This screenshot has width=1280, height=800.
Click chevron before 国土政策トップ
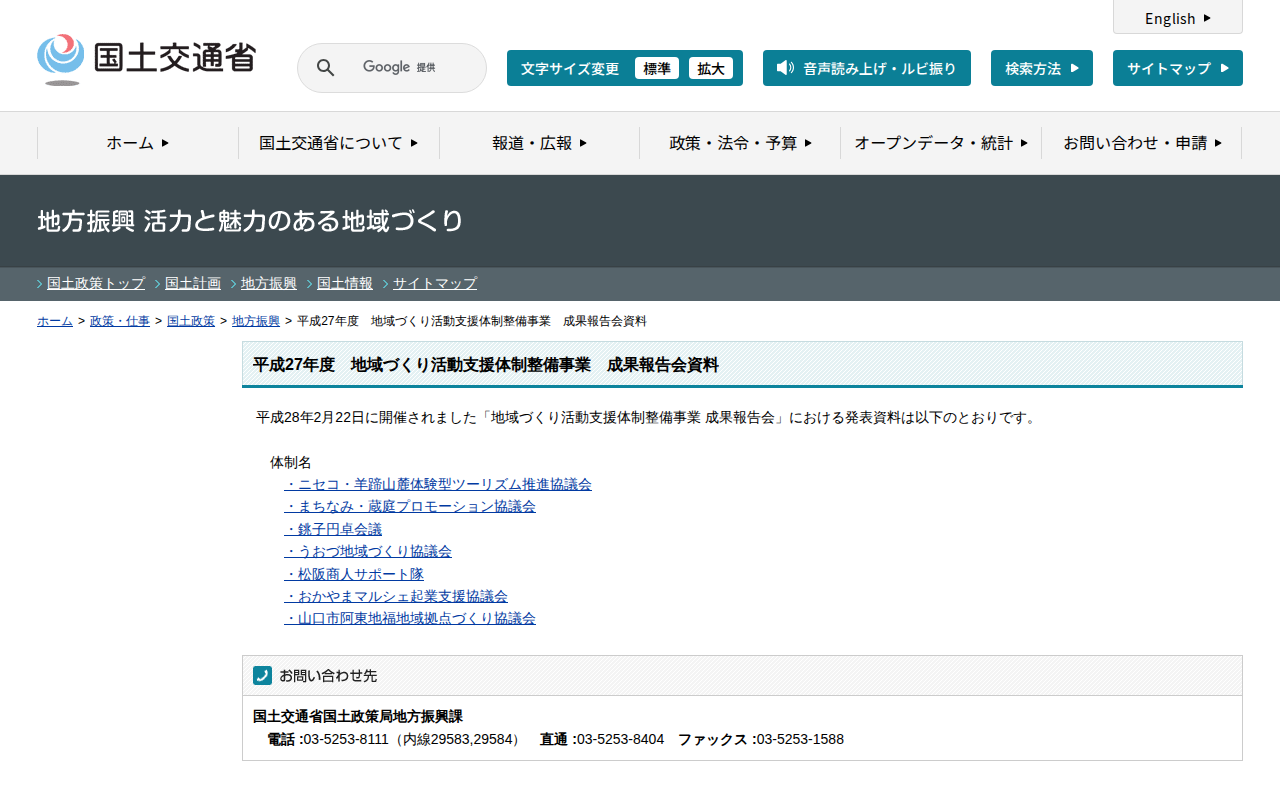pos(40,284)
